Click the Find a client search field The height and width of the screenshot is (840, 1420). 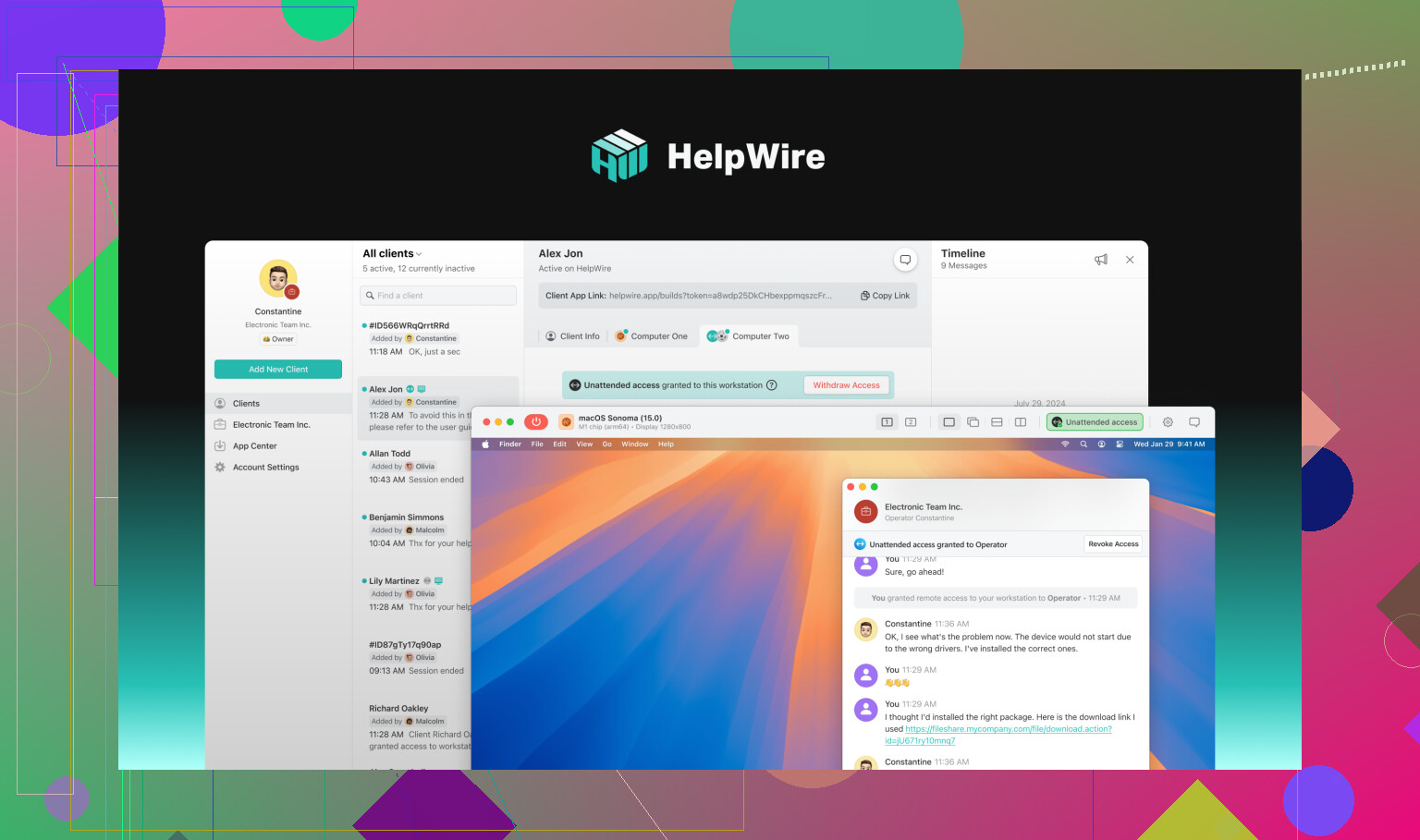point(437,296)
